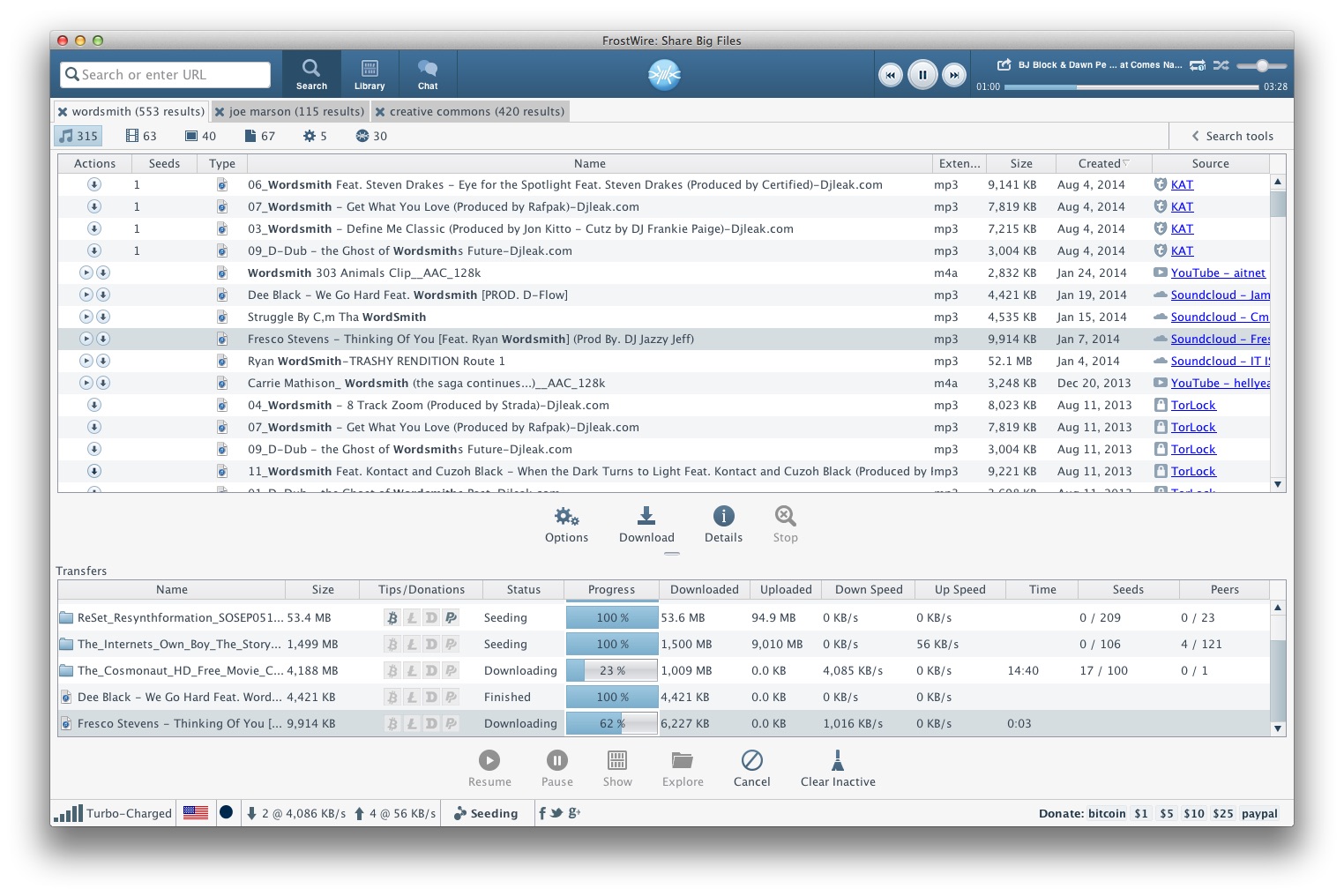Donate $10 from the status bar

1194,813
